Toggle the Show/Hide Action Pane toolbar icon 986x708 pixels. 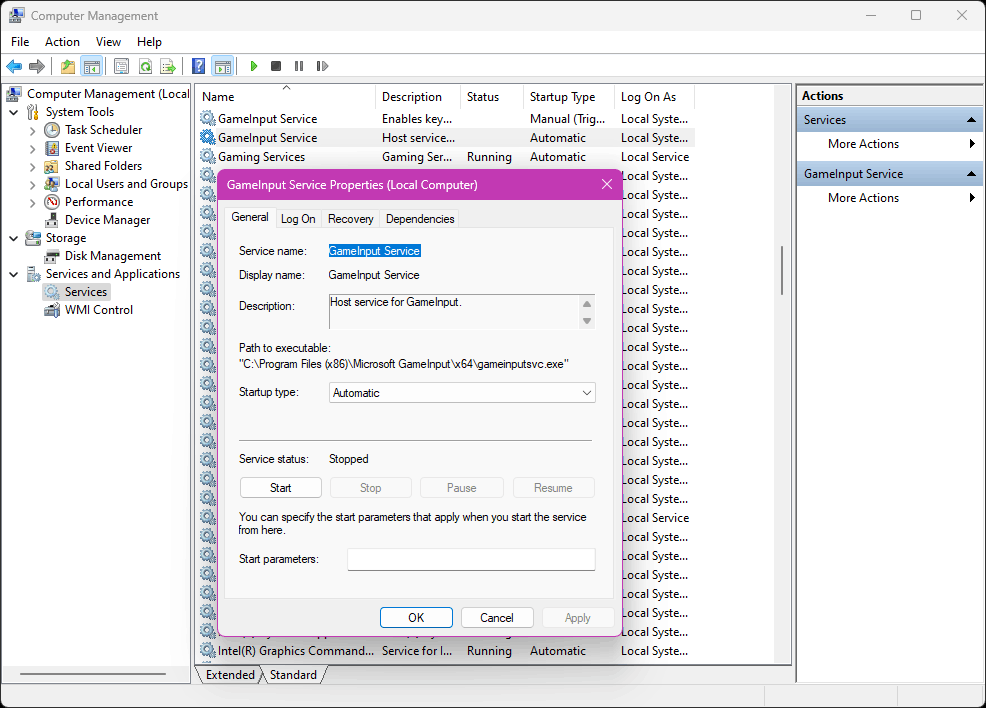tap(223, 66)
